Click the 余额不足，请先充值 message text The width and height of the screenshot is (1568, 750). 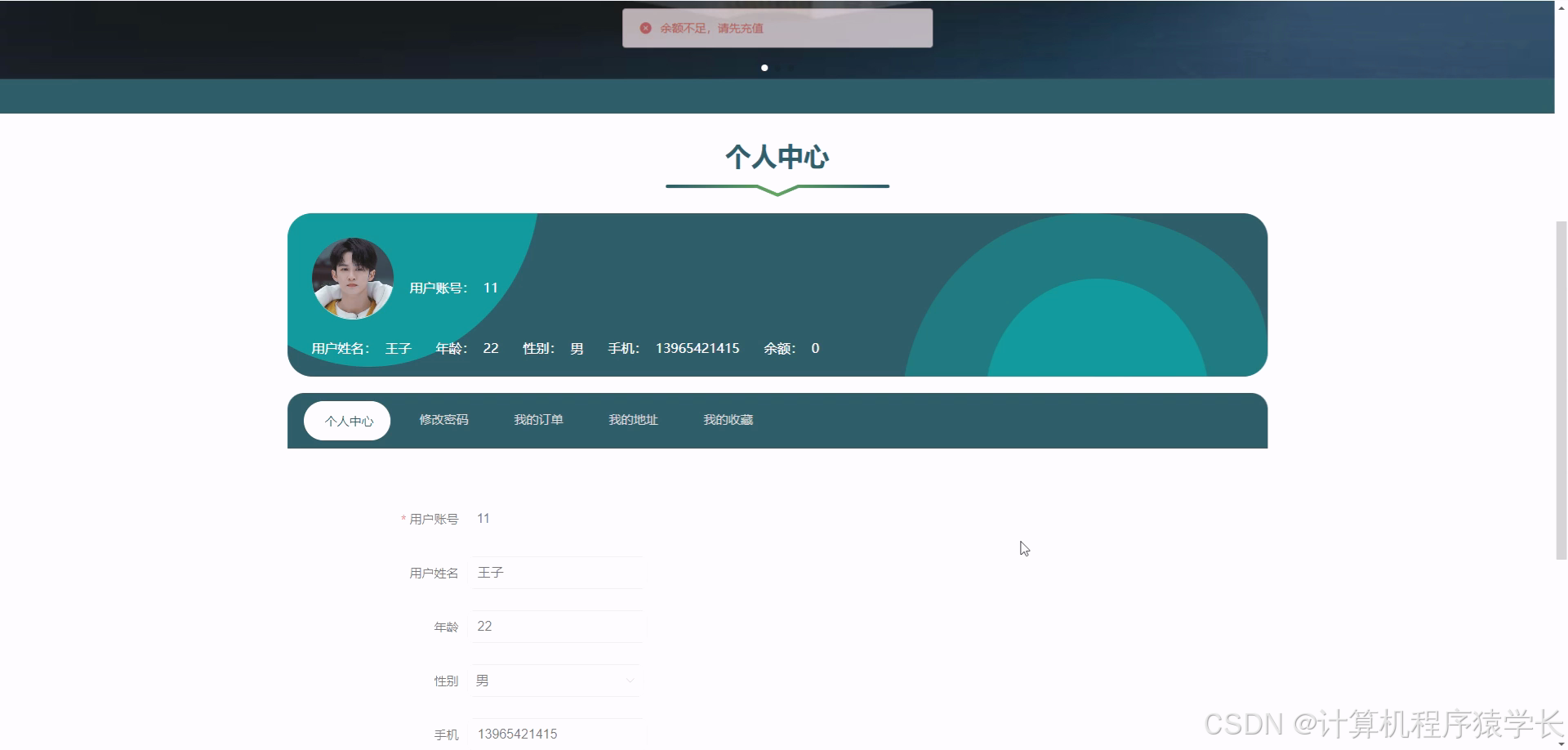711,28
